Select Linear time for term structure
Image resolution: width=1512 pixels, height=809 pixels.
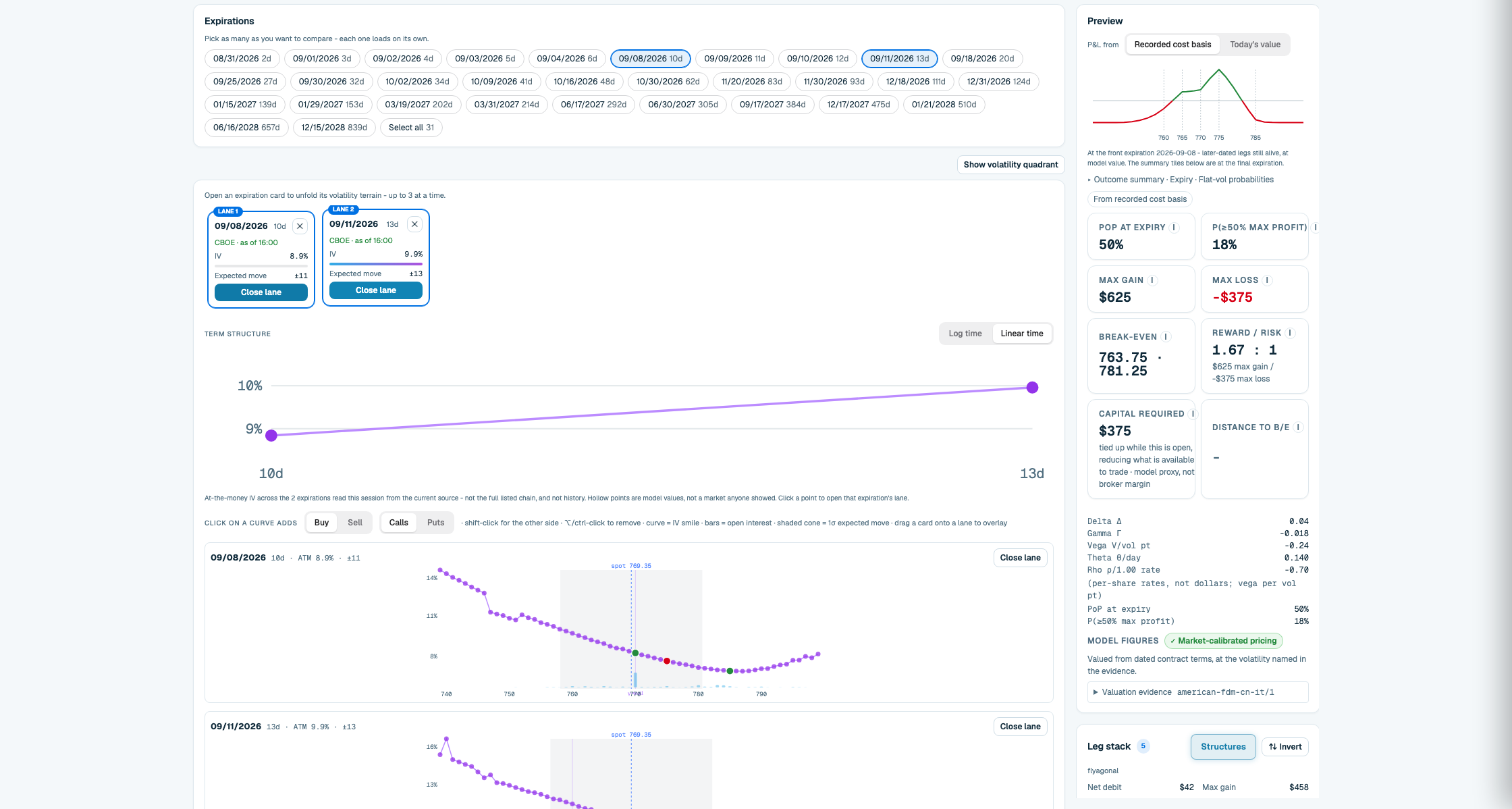pos(1022,334)
